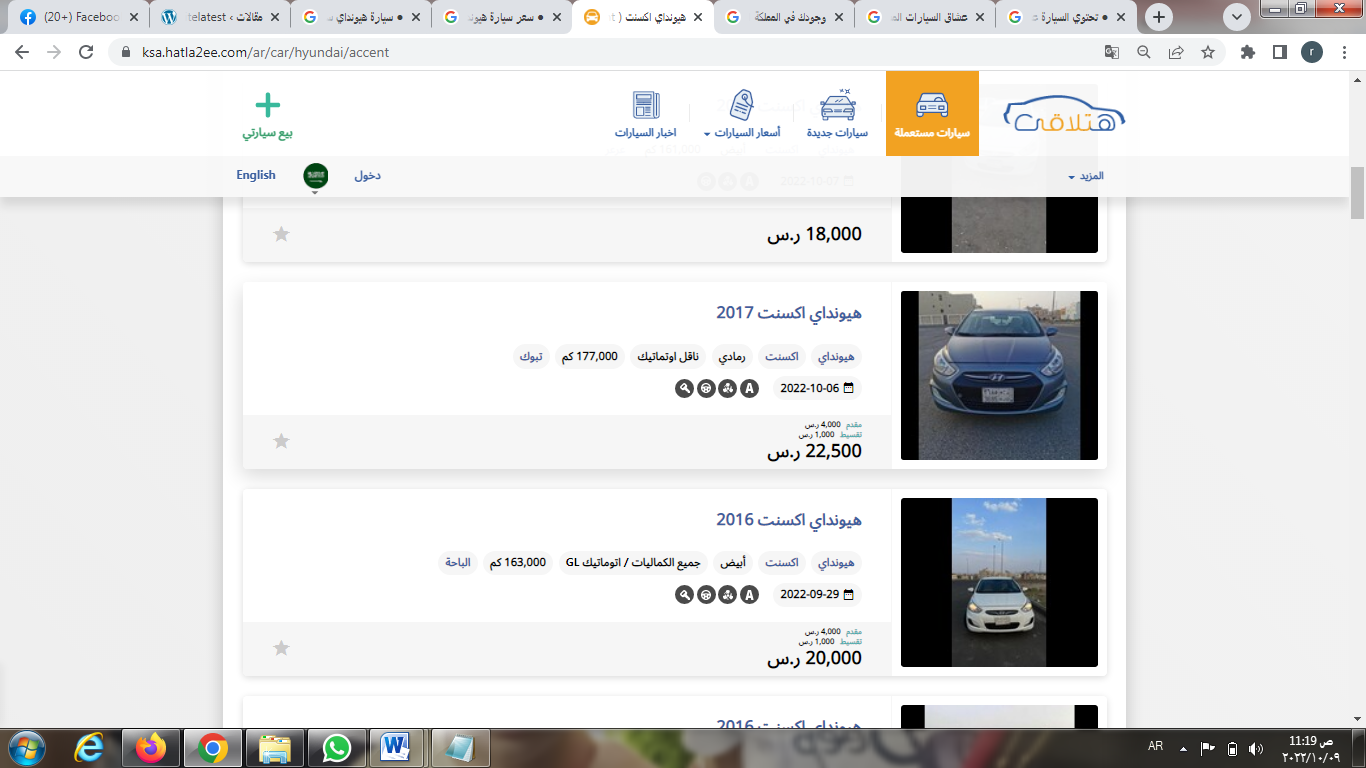Click the أبيض color tag

(734, 563)
